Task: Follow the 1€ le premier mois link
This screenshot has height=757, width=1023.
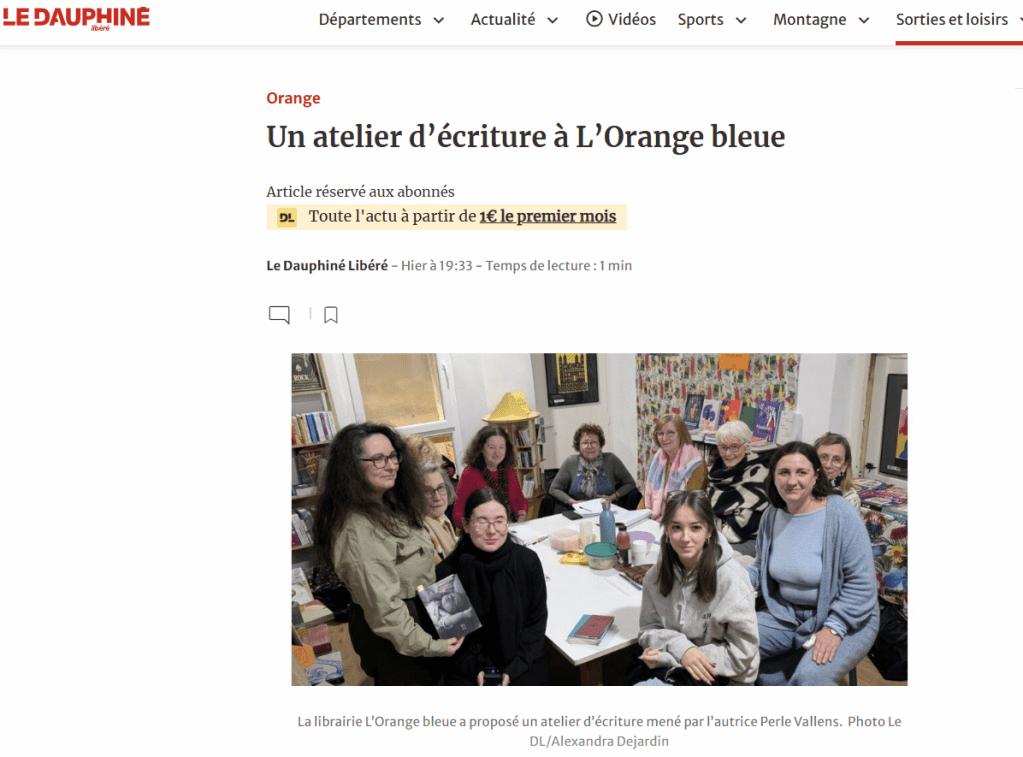Action: point(547,217)
